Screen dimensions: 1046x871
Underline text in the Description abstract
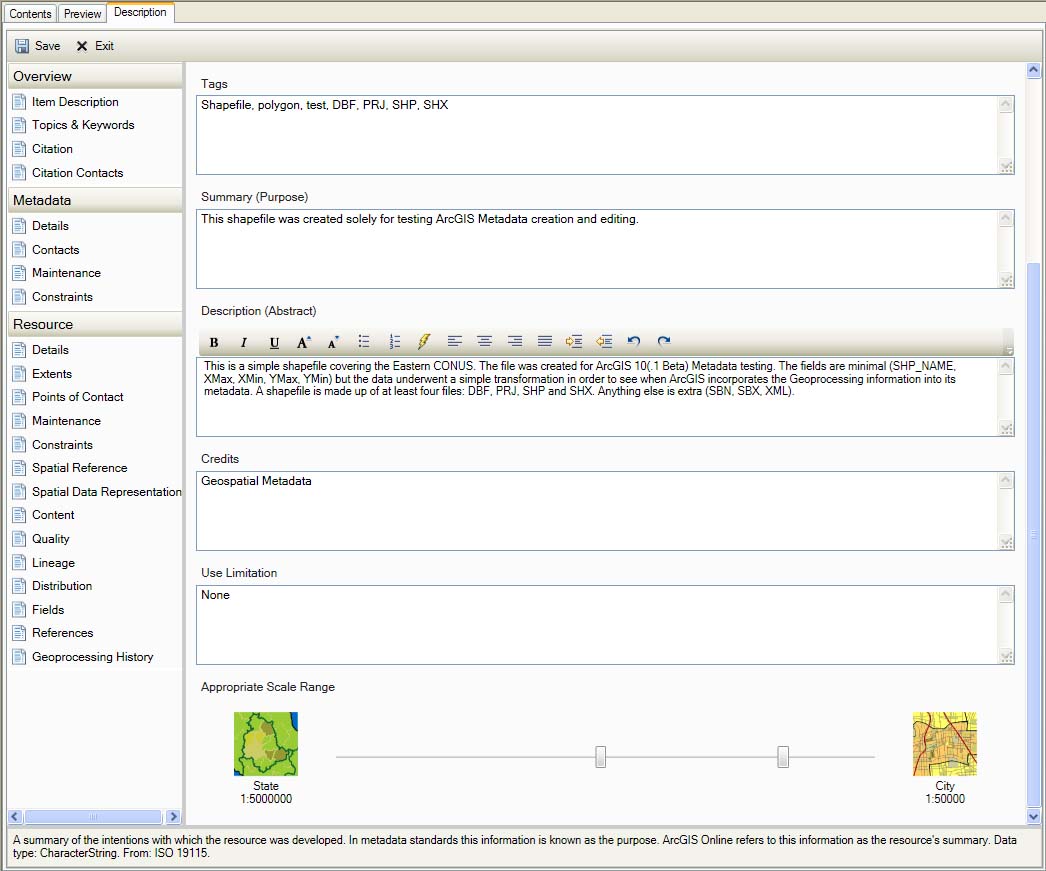pyautogui.click(x=273, y=341)
